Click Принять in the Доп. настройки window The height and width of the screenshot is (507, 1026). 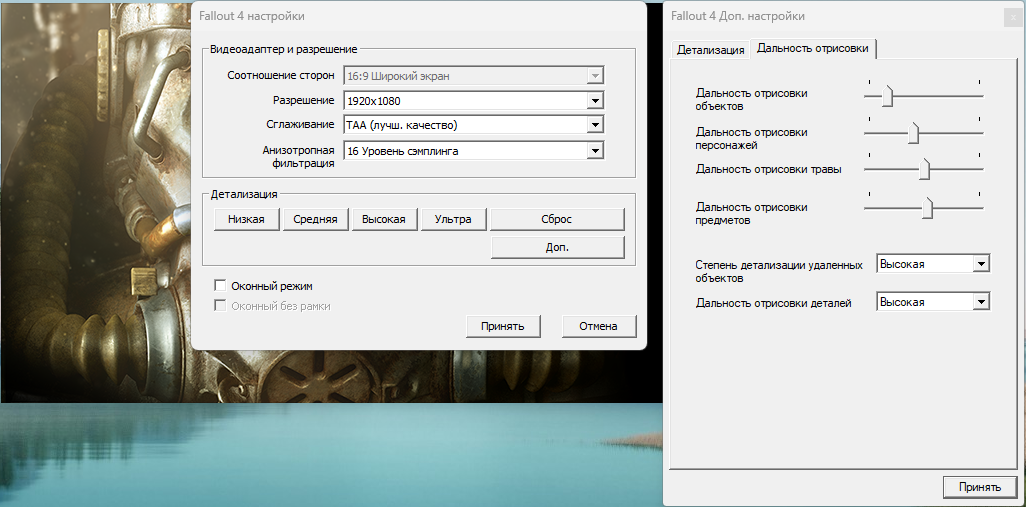[980, 487]
